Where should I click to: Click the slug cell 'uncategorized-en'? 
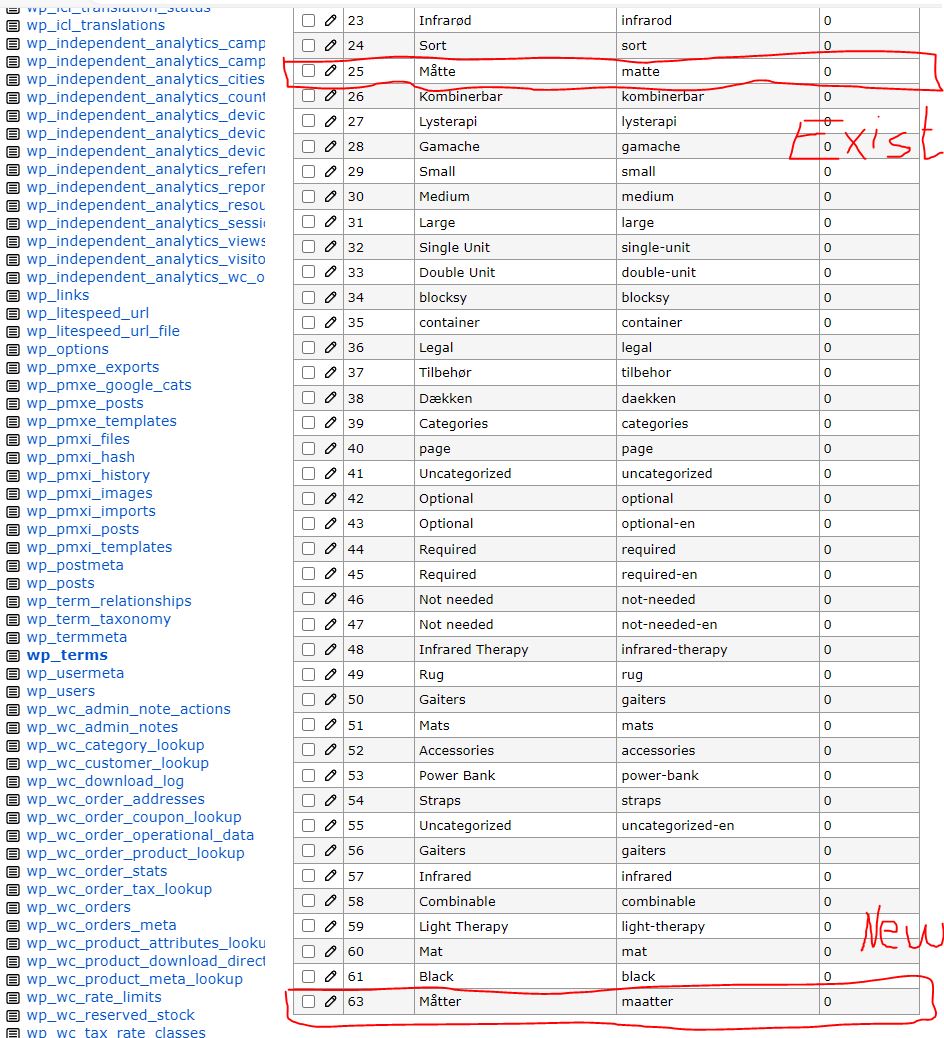pyautogui.click(x=718, y=826)
